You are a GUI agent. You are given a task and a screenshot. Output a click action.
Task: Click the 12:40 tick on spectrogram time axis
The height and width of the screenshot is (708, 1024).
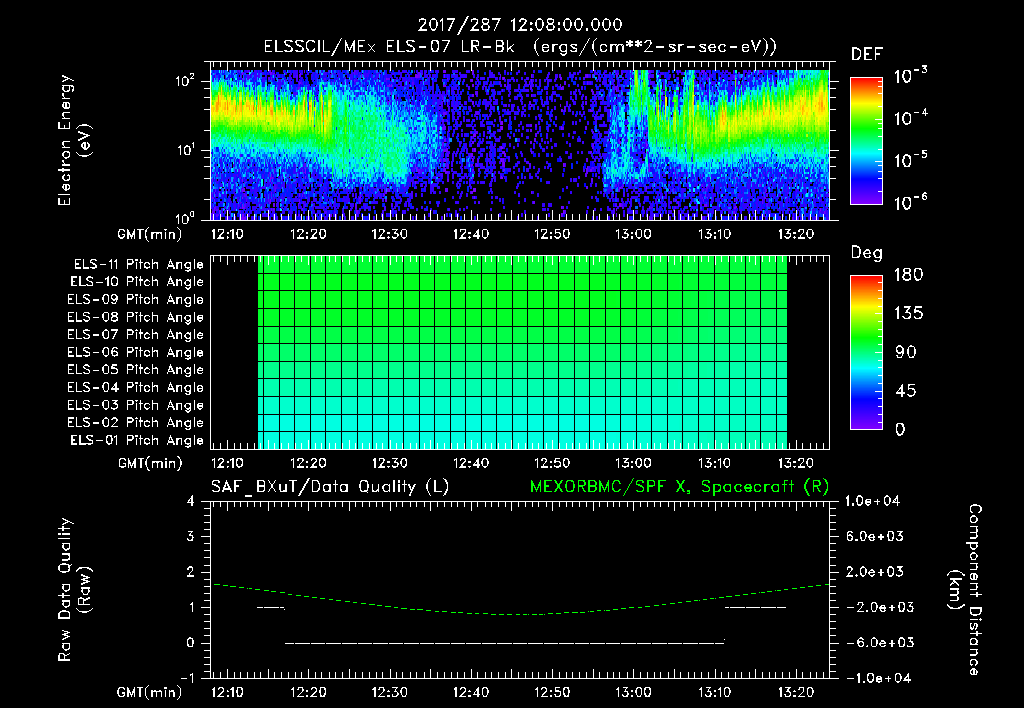click(x=471, y=234)
